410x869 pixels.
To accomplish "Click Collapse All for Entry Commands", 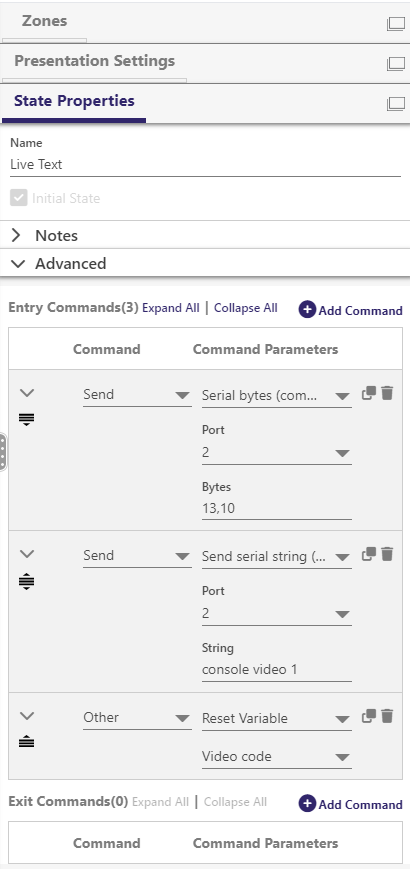I will tap(245, 308).
